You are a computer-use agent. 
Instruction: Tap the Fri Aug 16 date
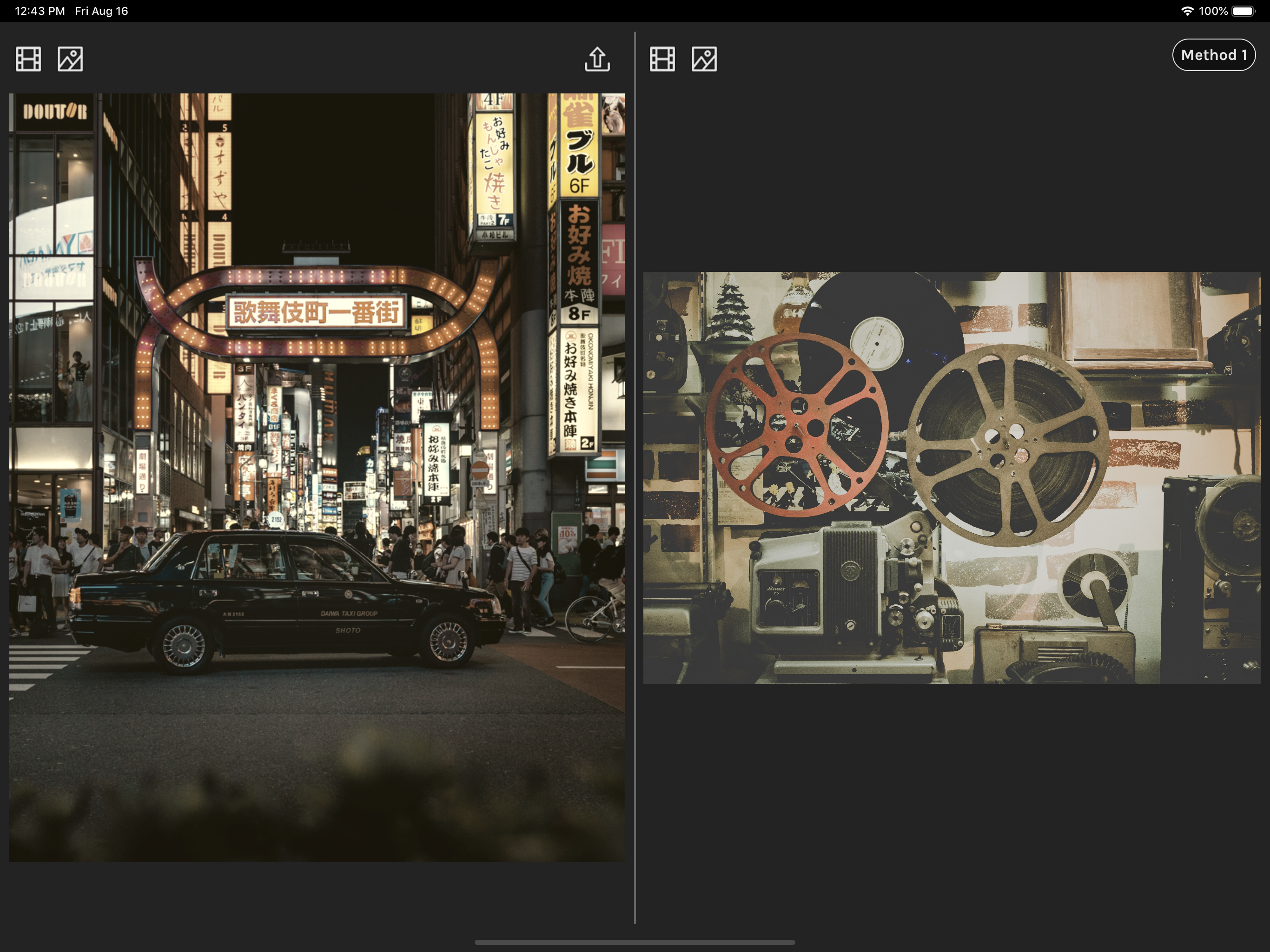coord(101,11)
